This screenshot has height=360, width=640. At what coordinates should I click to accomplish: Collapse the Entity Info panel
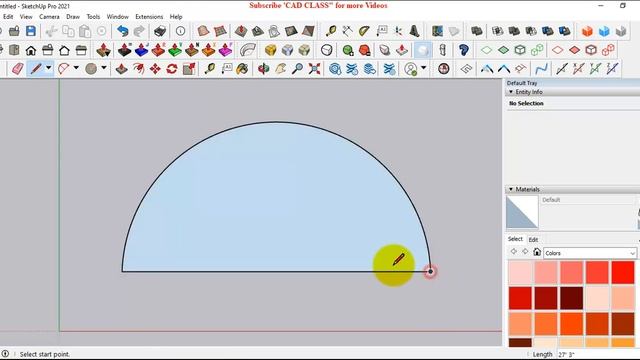[511, 92]
